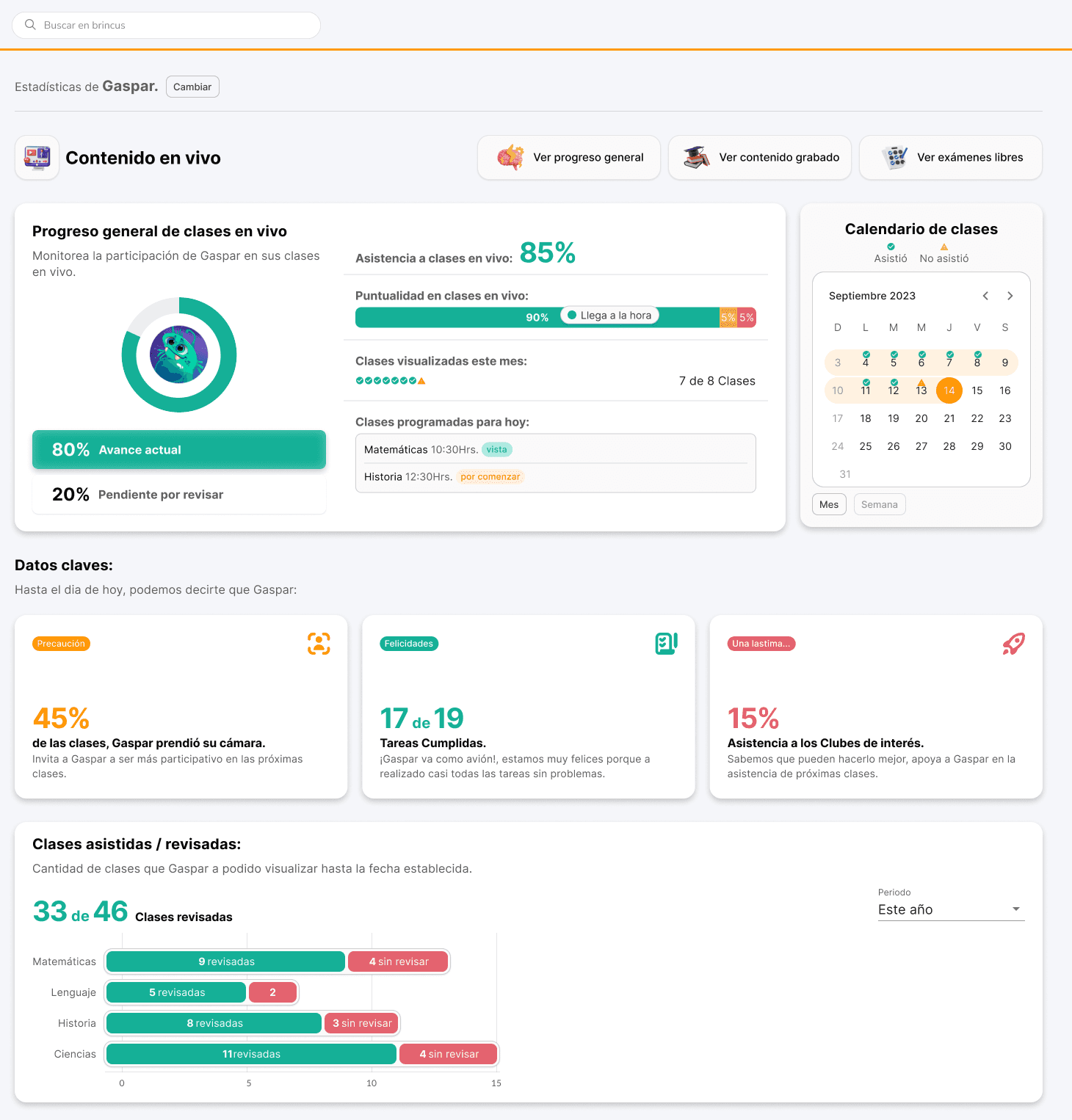Select day 4 in September calendar

866,361
